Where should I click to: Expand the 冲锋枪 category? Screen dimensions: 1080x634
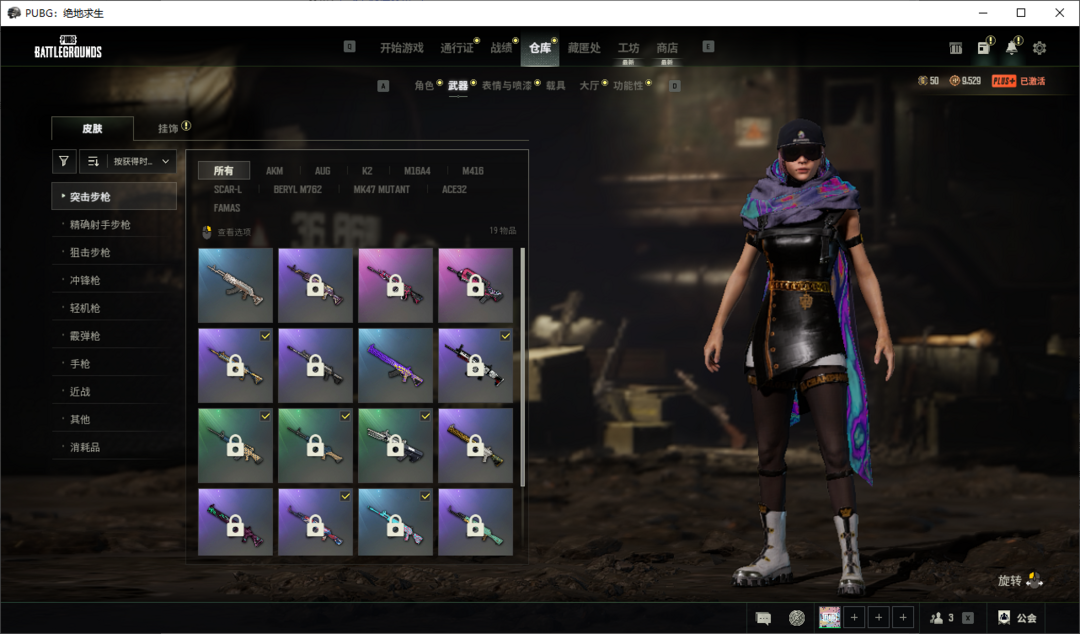[114, 280]
